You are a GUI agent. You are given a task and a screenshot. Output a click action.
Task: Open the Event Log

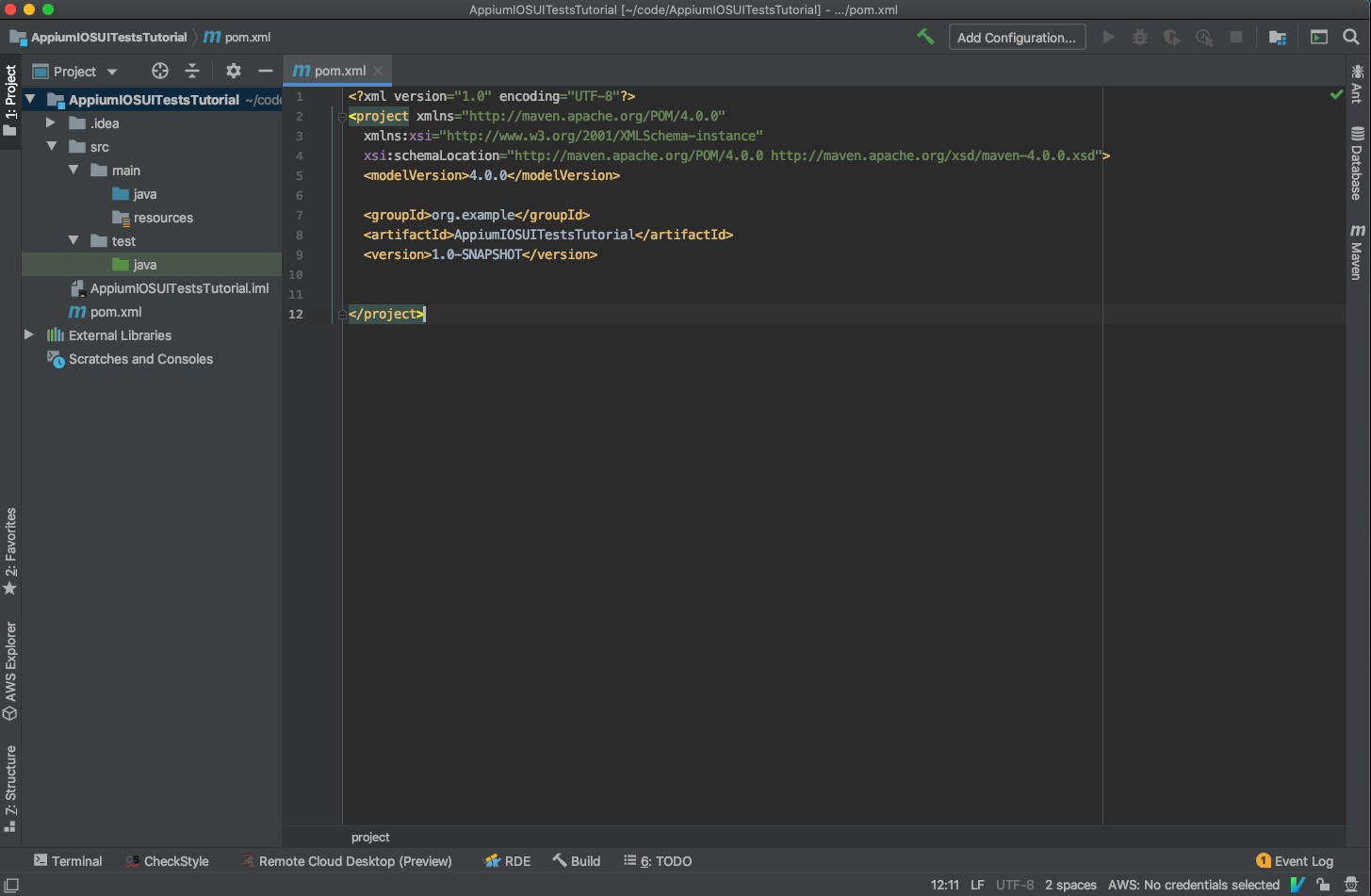pos(1295,861)
